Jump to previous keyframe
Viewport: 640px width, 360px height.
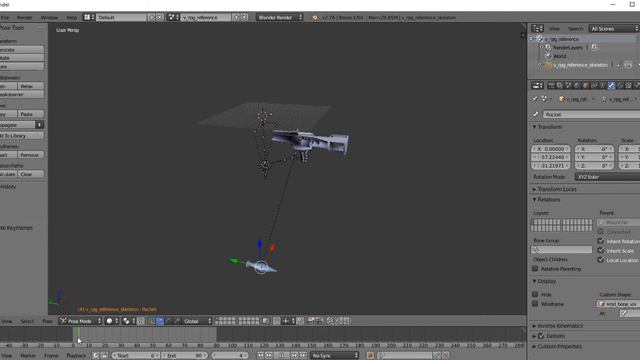269,356
